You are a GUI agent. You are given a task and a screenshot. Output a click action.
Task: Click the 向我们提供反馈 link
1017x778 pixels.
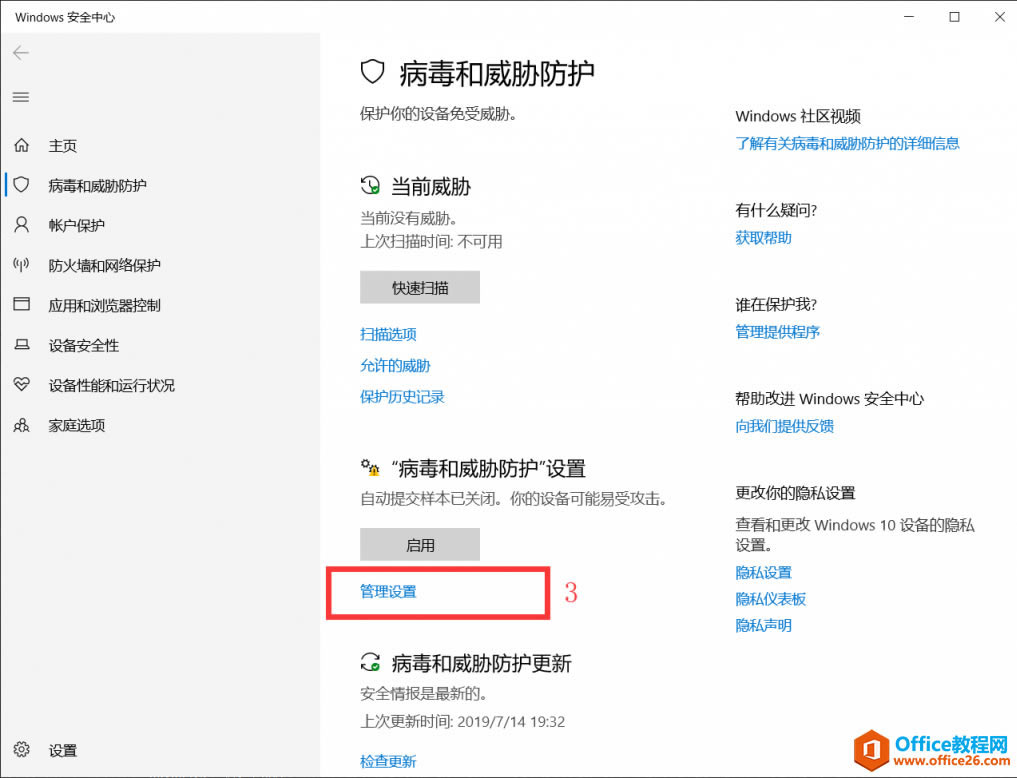point(785,426)
